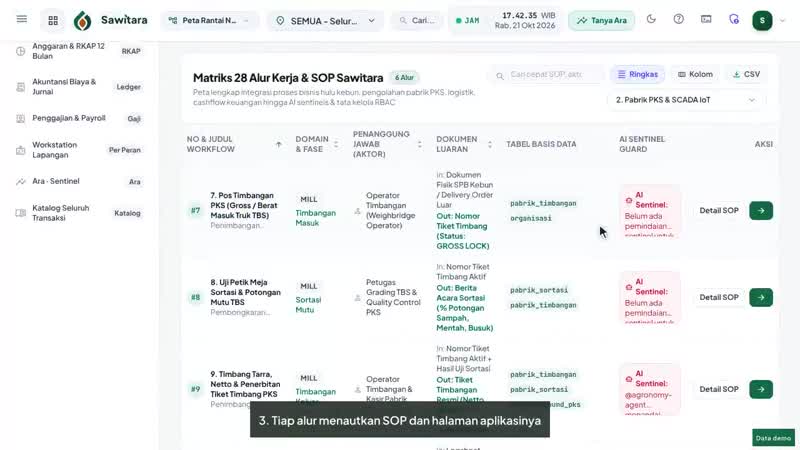Open Workstation Lapangan menu
The image size is (800, 450).
click(x=79, y=150)
